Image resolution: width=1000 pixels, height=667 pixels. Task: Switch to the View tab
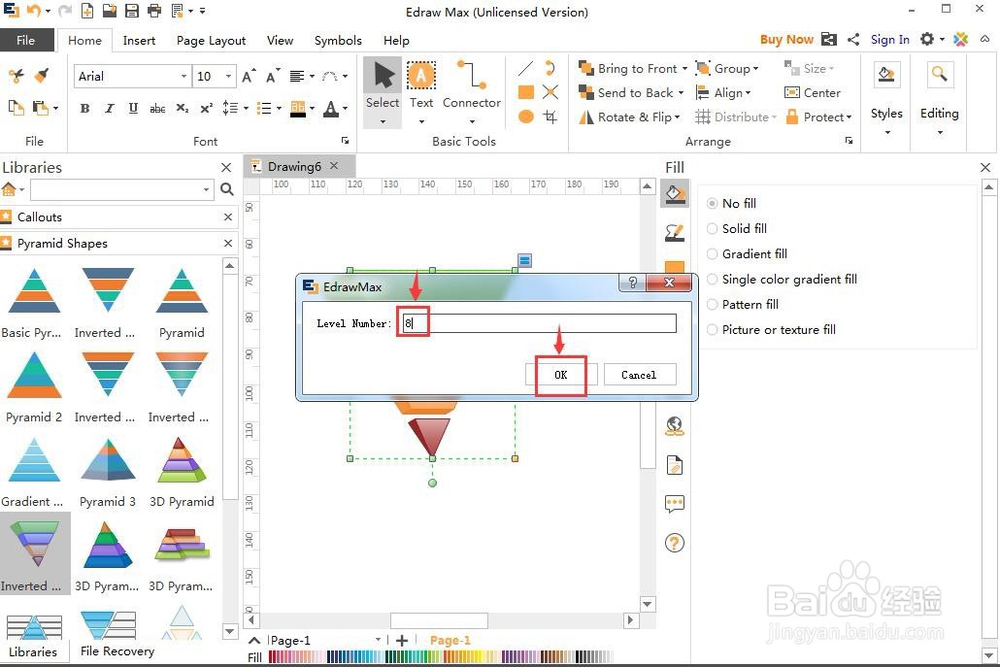tap(280, 40)
